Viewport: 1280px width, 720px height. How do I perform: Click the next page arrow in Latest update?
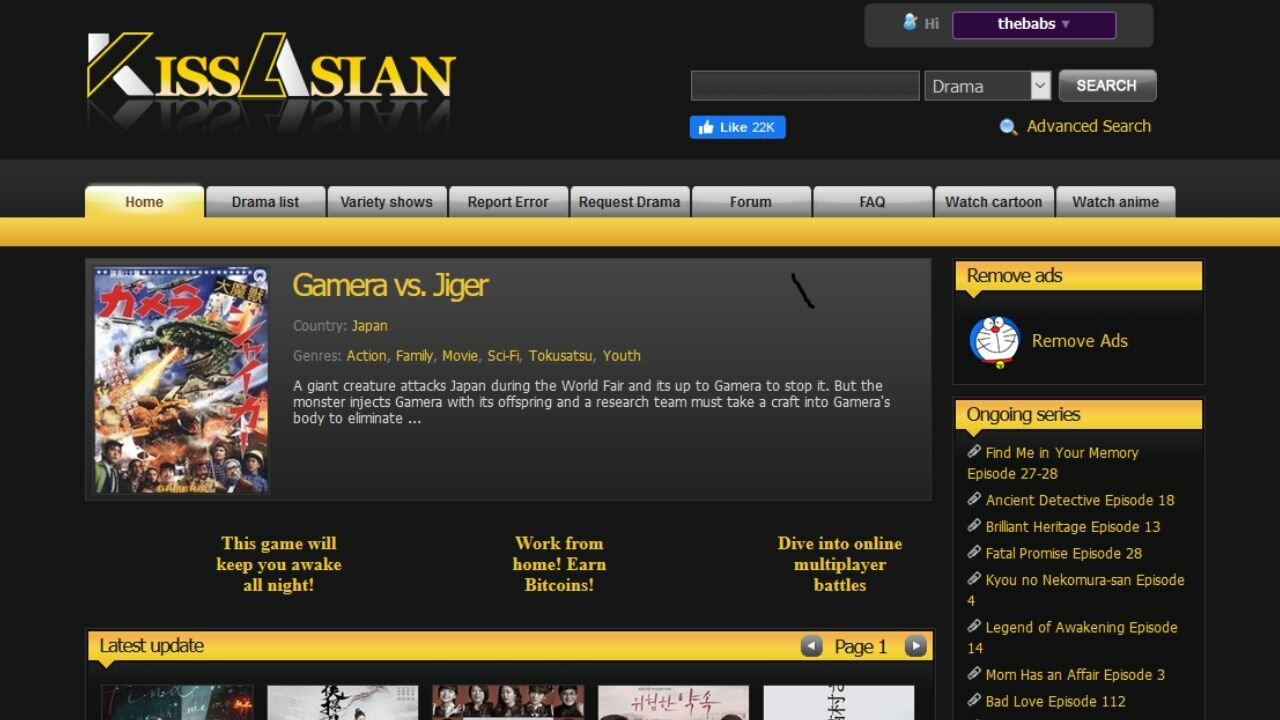pos(915,646)
